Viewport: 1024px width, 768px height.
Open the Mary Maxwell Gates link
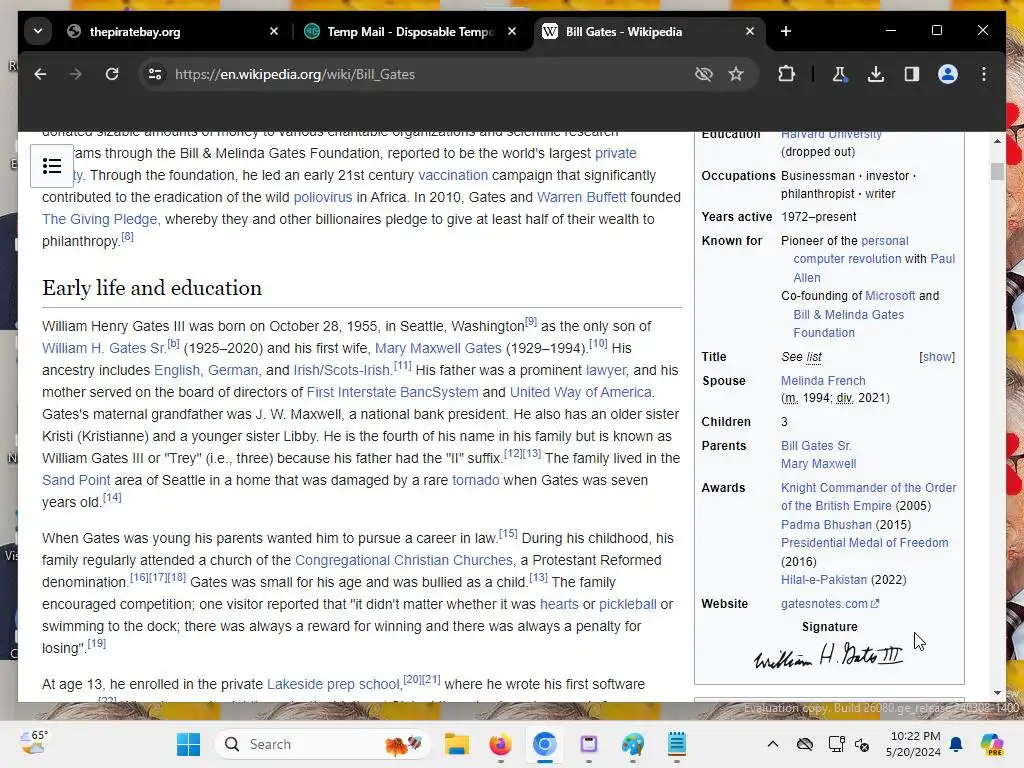pos(438,348)
